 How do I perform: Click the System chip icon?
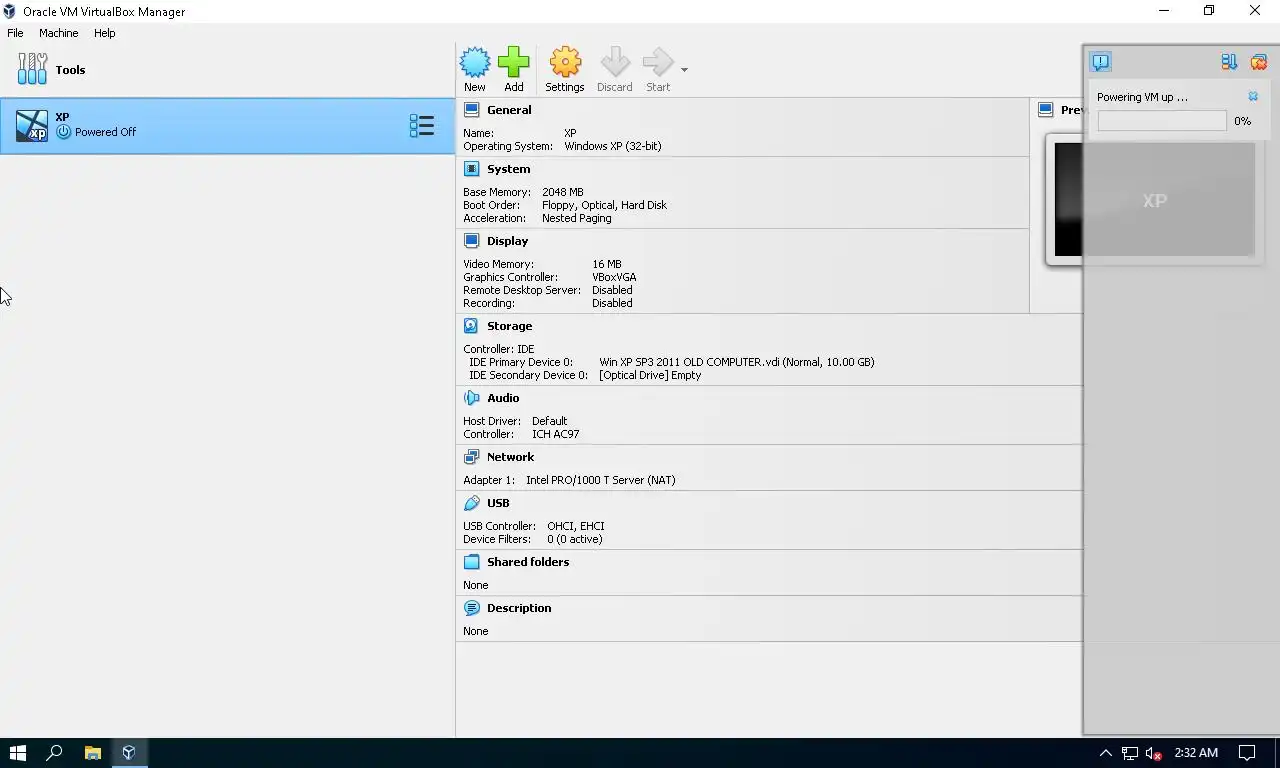click(x=471, y=169)
